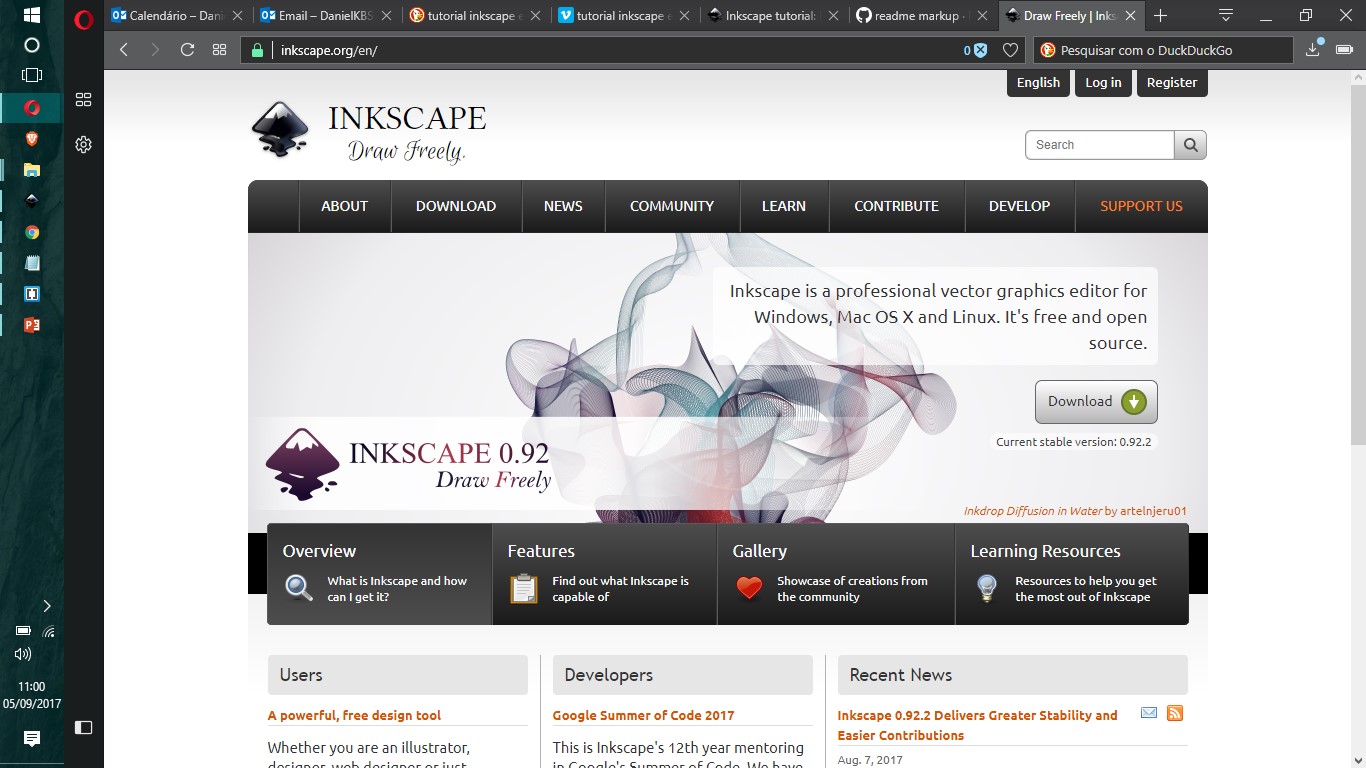Open the COMMUNITY menu

[x=672, y=206]
